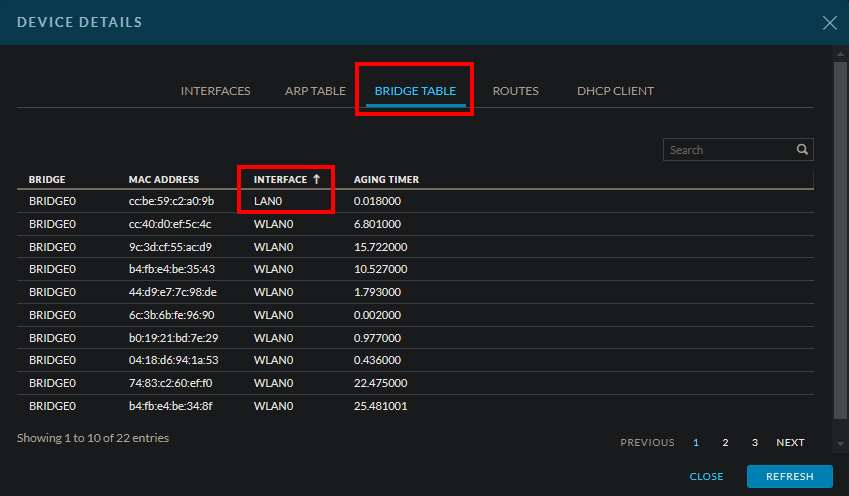Go to the Next page
This screenshot has height=496, width=849.
[x=790, y=442]
